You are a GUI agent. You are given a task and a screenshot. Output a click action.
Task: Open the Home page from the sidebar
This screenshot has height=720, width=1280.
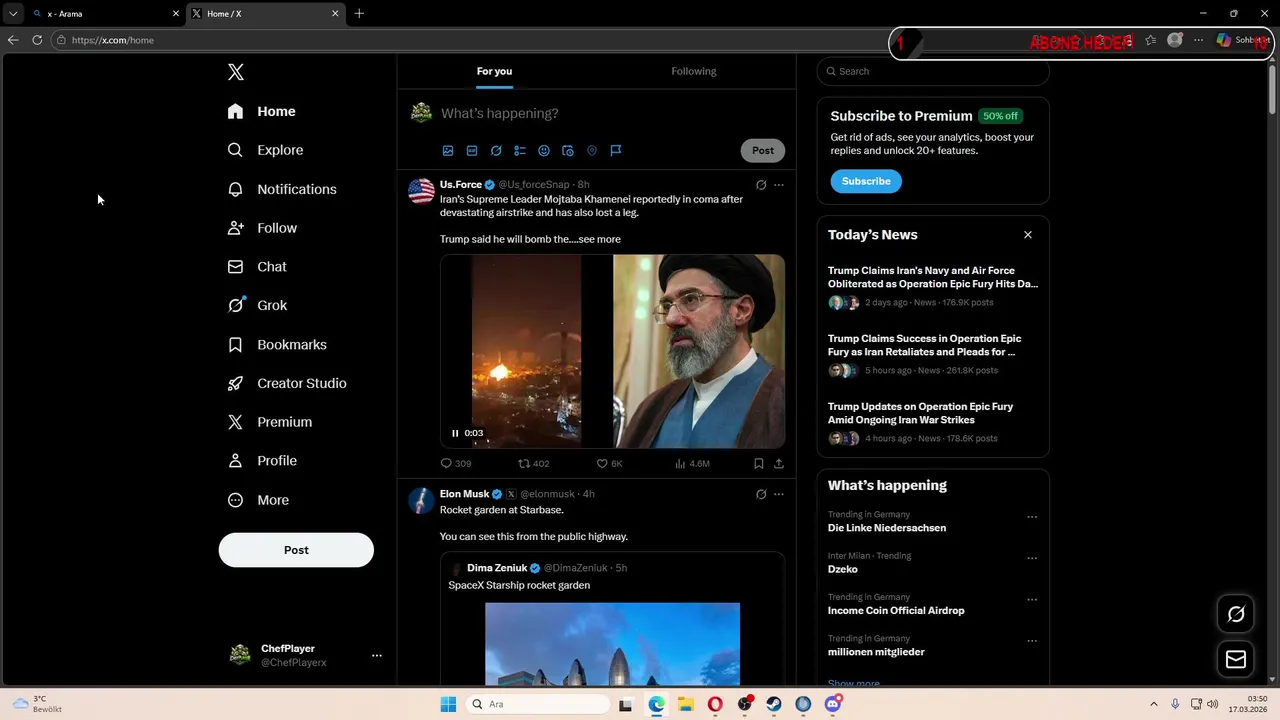point(262,111)
